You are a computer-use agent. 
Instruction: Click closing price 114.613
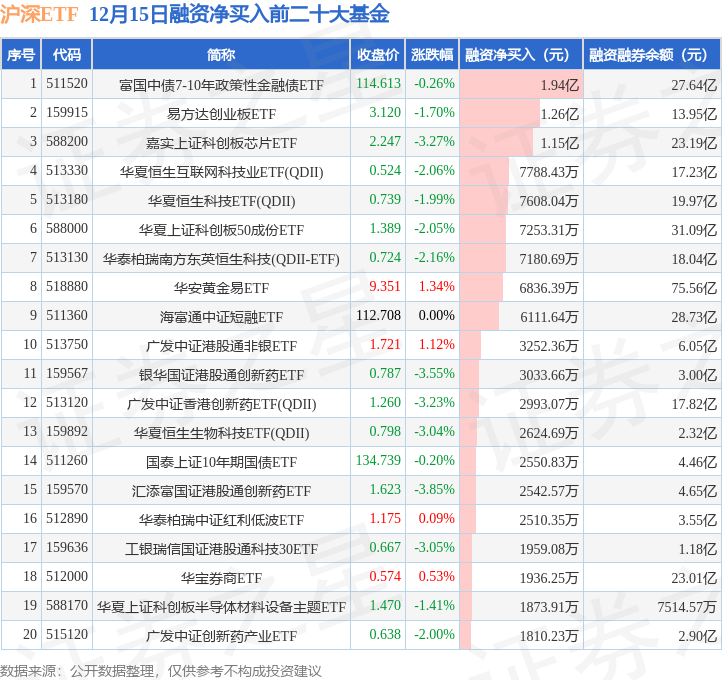pyautogui.click(x=378, y=83)
